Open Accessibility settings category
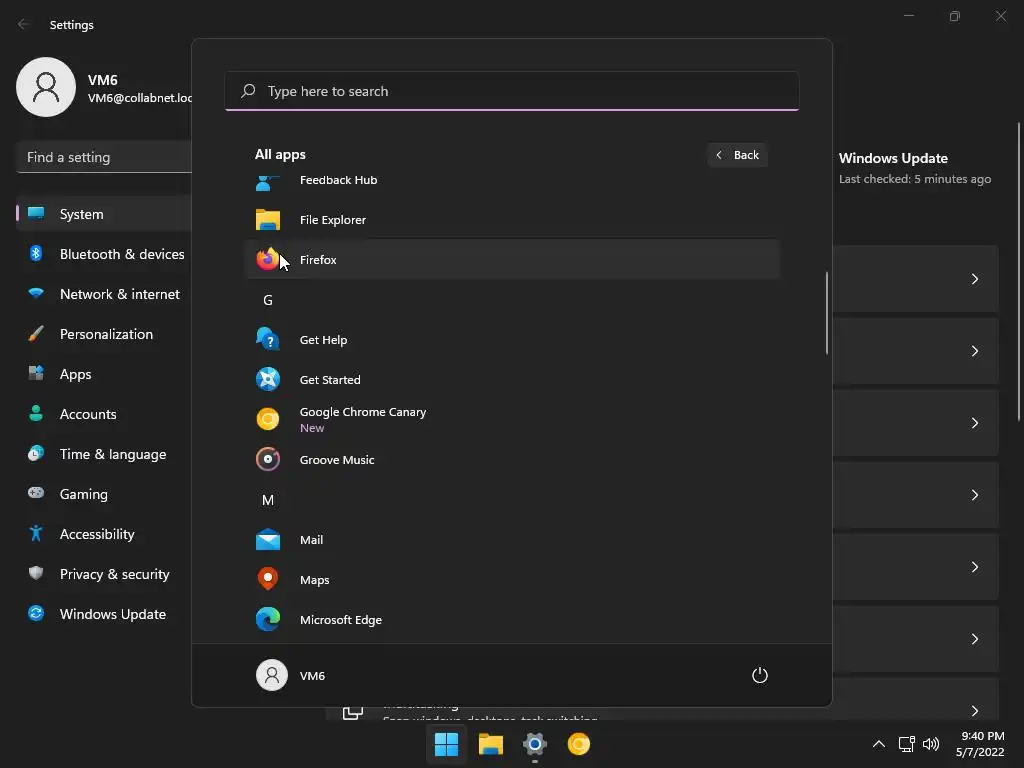This screenshot has height=768, width=1024. pos(104,534)
